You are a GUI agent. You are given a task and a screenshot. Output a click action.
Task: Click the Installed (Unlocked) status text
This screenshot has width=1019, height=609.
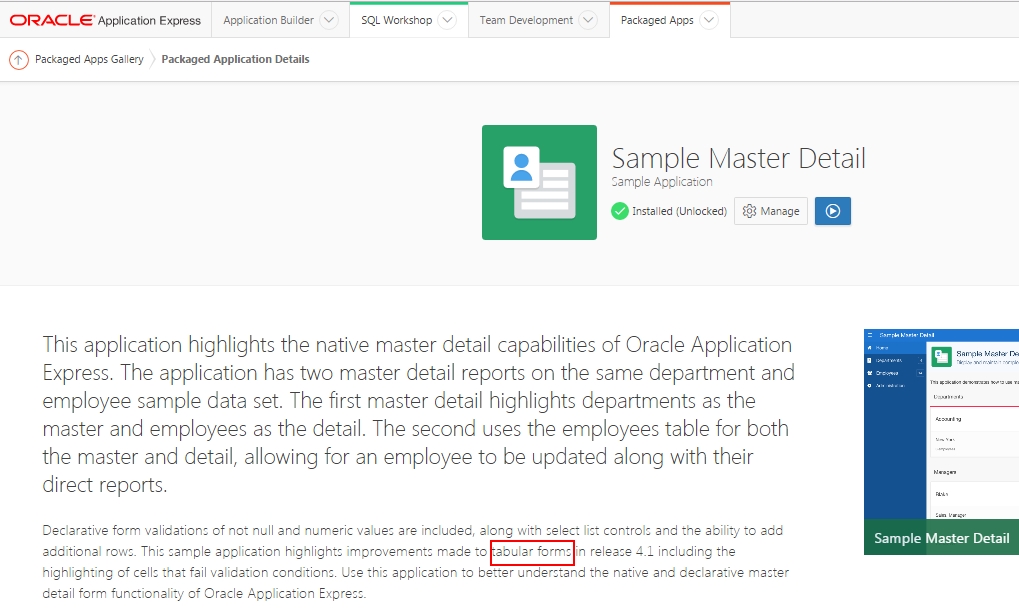pyautogui.click(x=679, y=211)
